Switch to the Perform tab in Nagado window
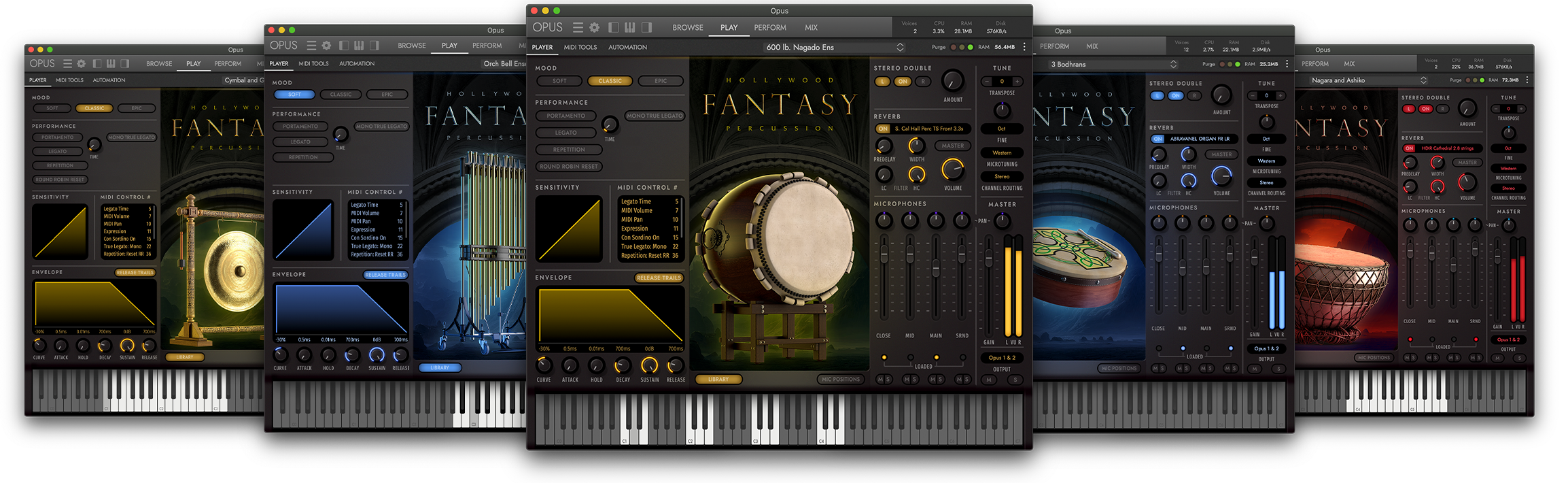Viewport: 1568px width, 483px height. [x=770, y=28]
